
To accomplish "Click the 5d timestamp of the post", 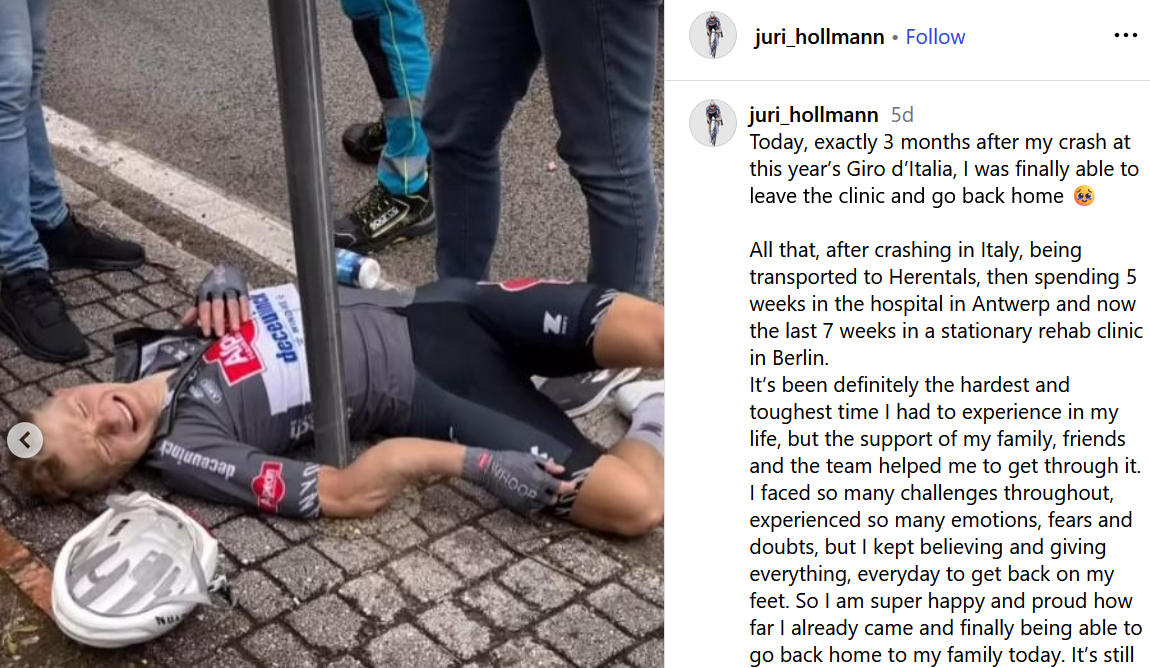I will pos(902,115).
